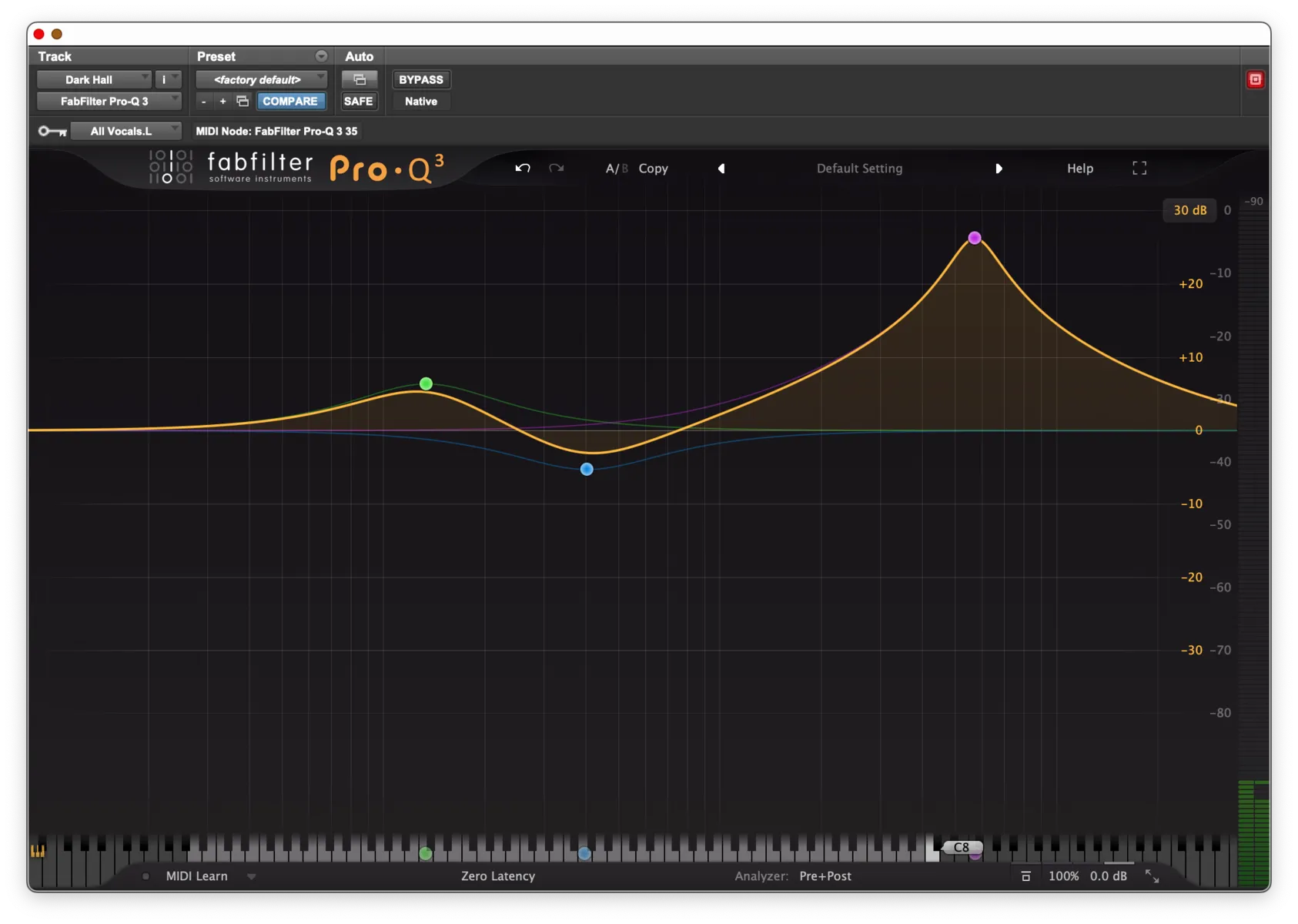Click the preset plus button
This screenshot has height=924, width=1298.
pyautogui.click(x=222, y=101)
